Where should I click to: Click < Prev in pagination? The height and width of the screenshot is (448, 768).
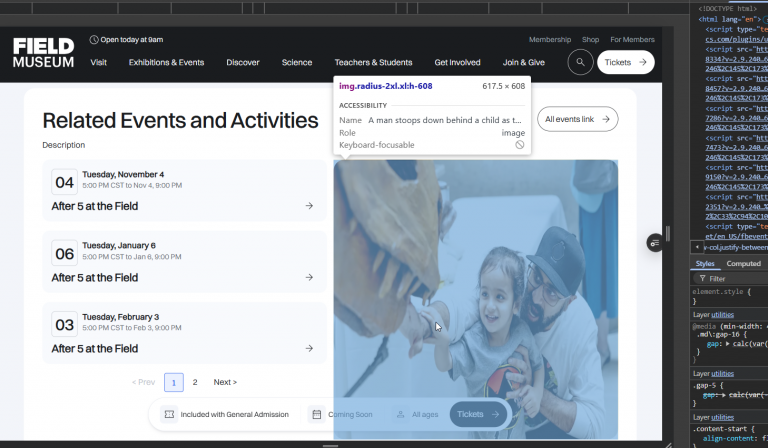[x=144, y=382]
